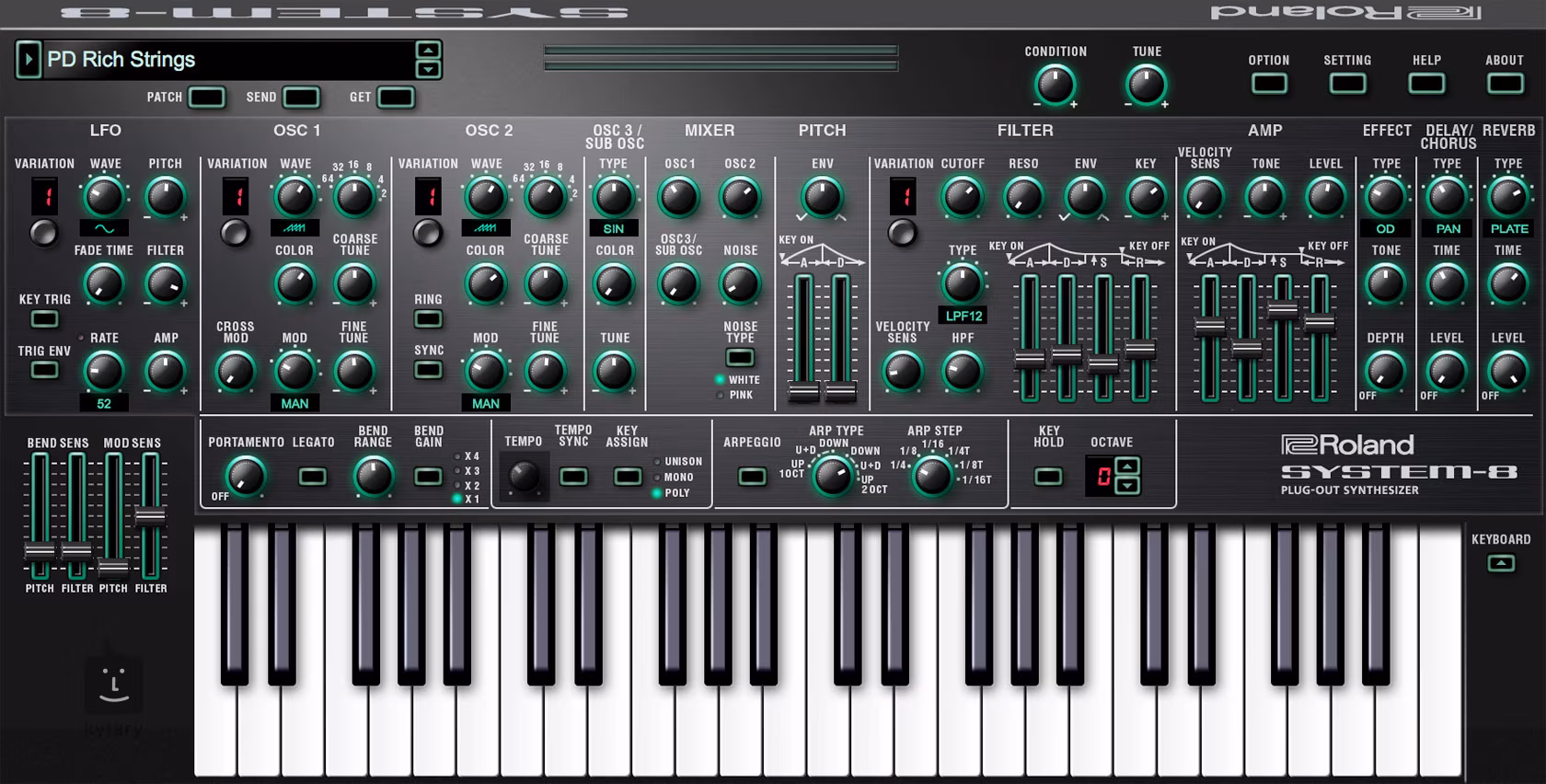Collapse the on-screen keyboard
The width and height of the screenshot is (1546, 784).
1501,563
